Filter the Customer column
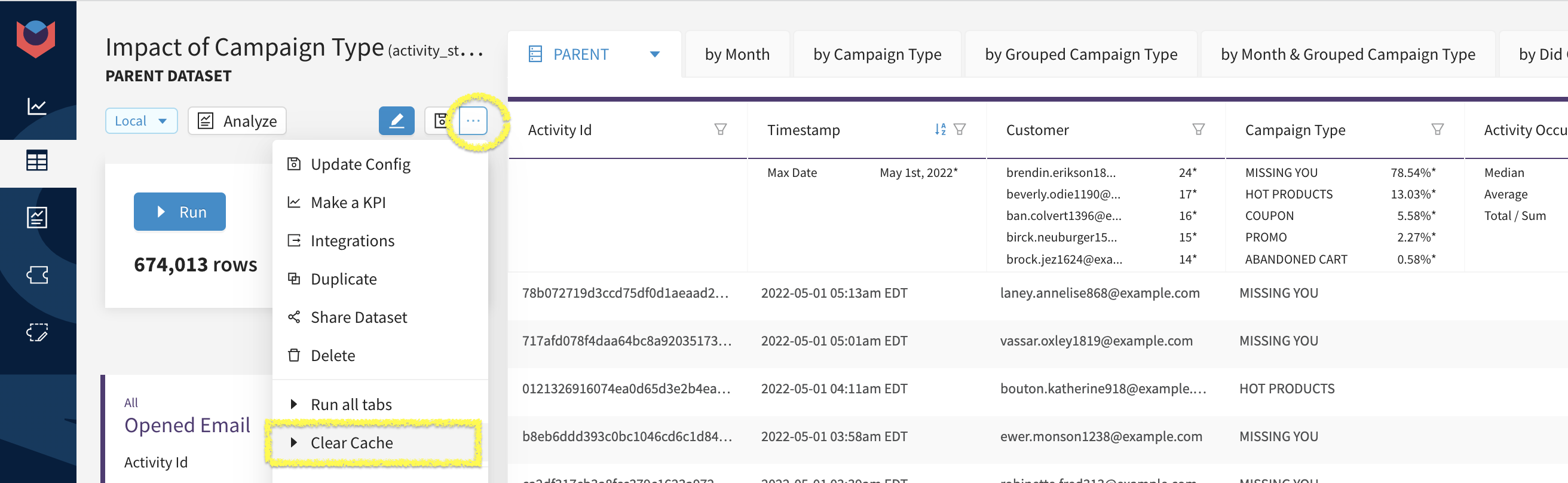Viewport: 1568px width, 483px height. click(1198, 129)
